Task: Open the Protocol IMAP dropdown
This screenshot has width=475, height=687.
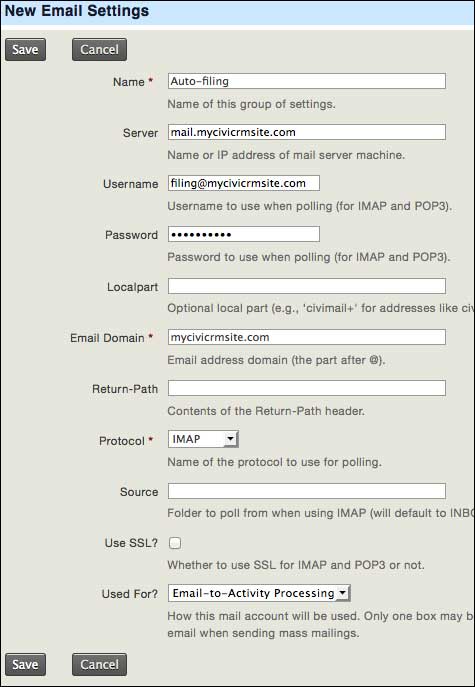Action: point(203,439)
